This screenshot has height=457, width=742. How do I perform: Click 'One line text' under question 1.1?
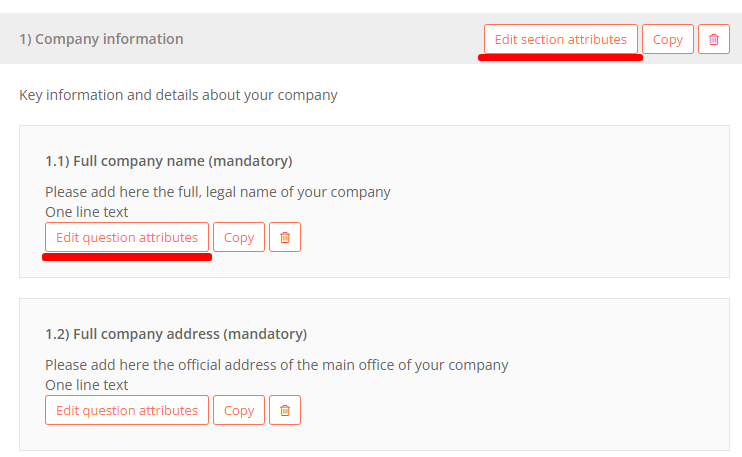coord(87,212)
